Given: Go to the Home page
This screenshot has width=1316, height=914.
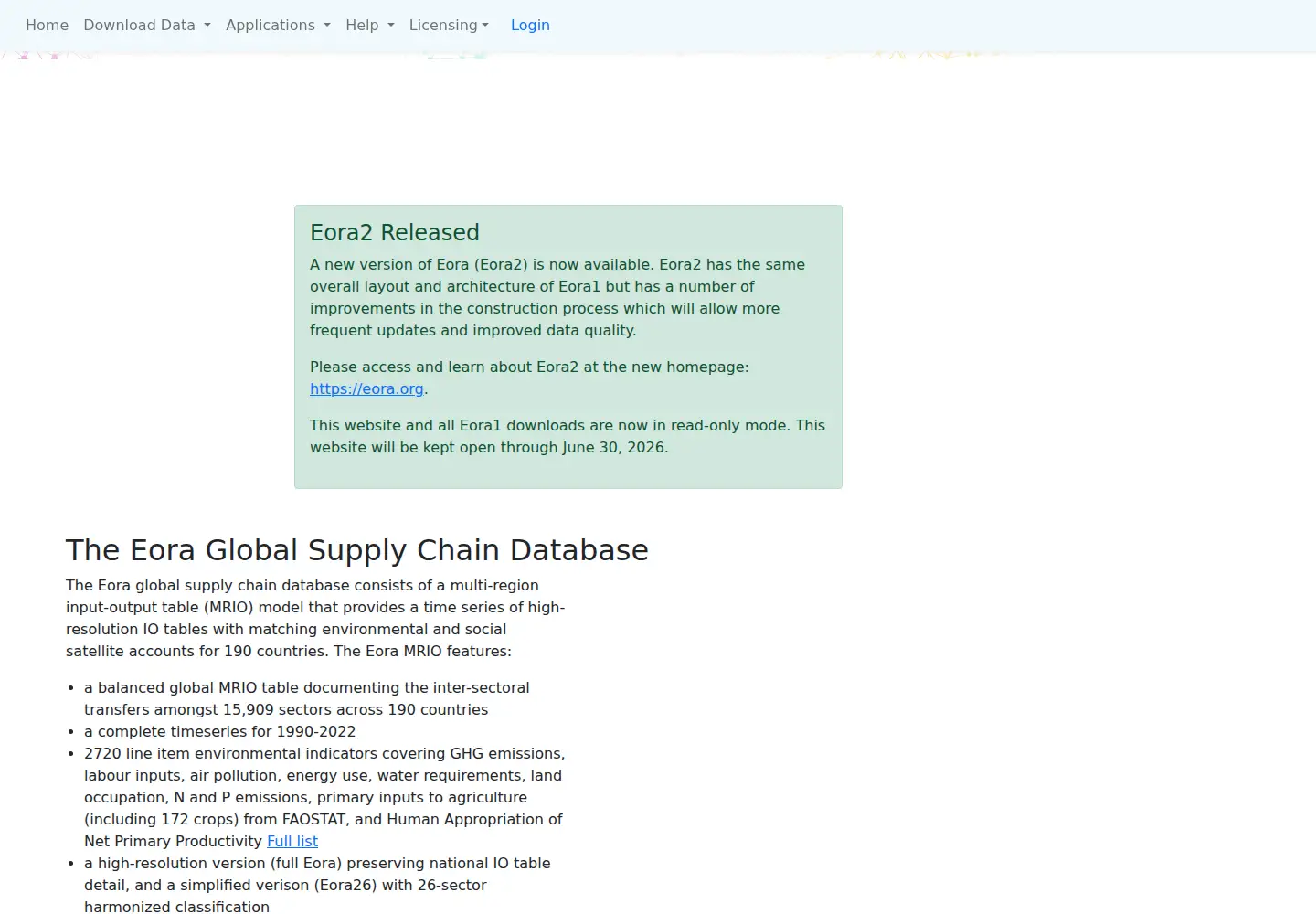Looking at the screenshot, I should [47, 25].
